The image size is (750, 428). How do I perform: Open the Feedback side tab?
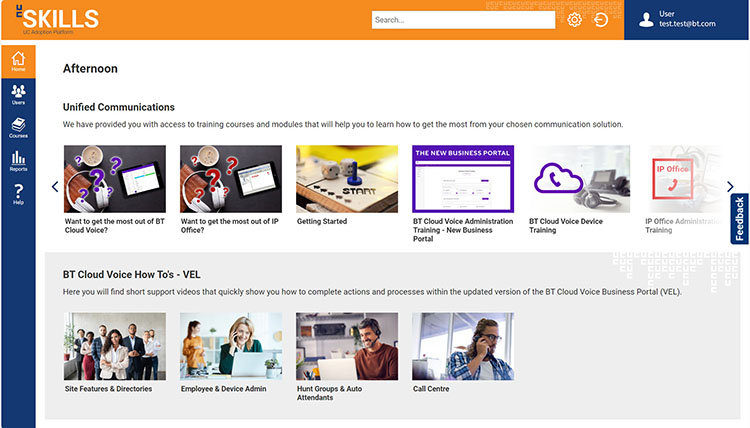[739, 219]
